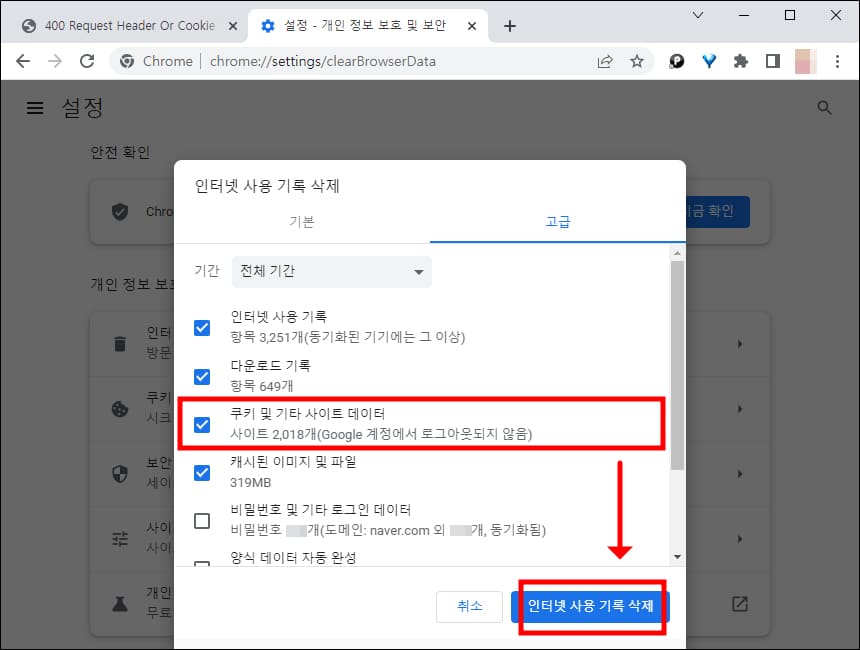Click the extensions puzzle icon in the toolbar
Image resolution: width=860 pixels, height=650 pixels.
[741, 61]
